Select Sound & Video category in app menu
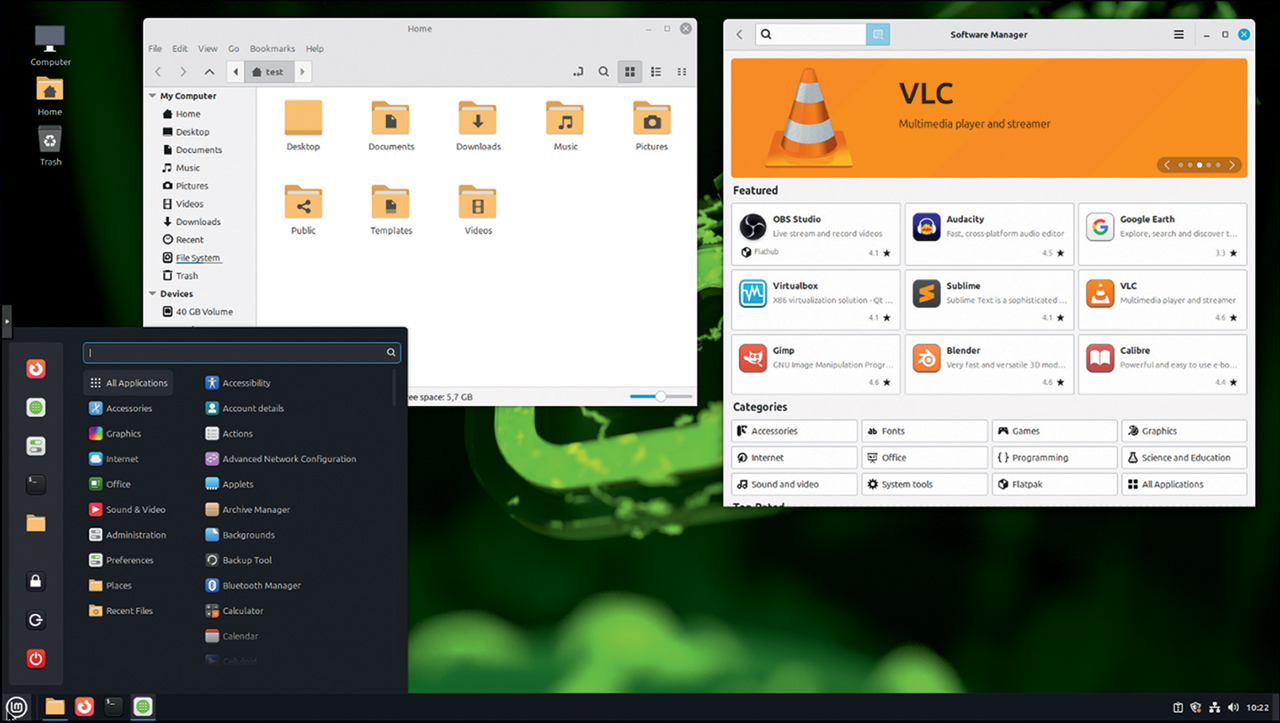1280x723 pixels. click(135, 510)
